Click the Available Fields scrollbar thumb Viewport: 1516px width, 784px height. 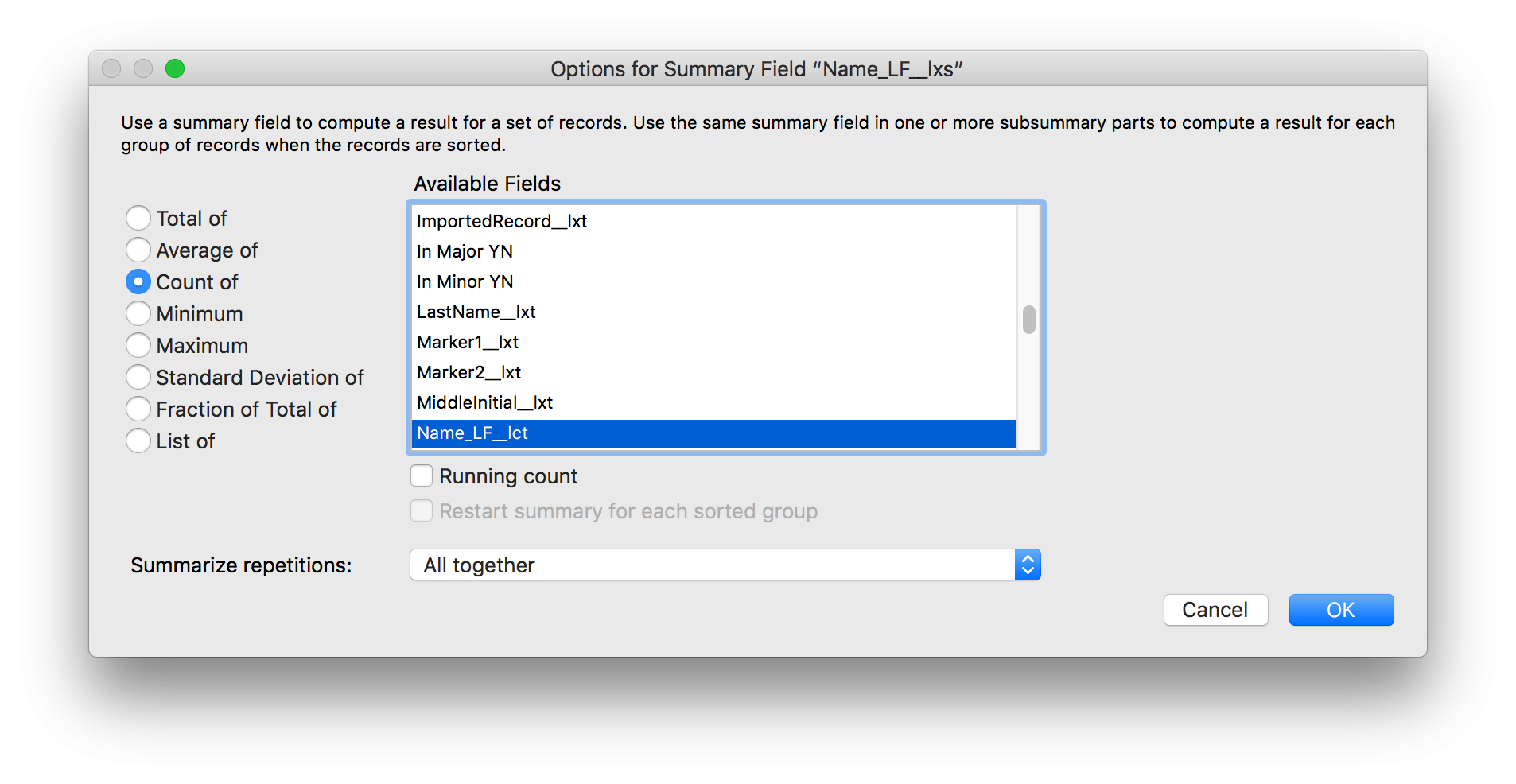click(x=1029, y=320)
